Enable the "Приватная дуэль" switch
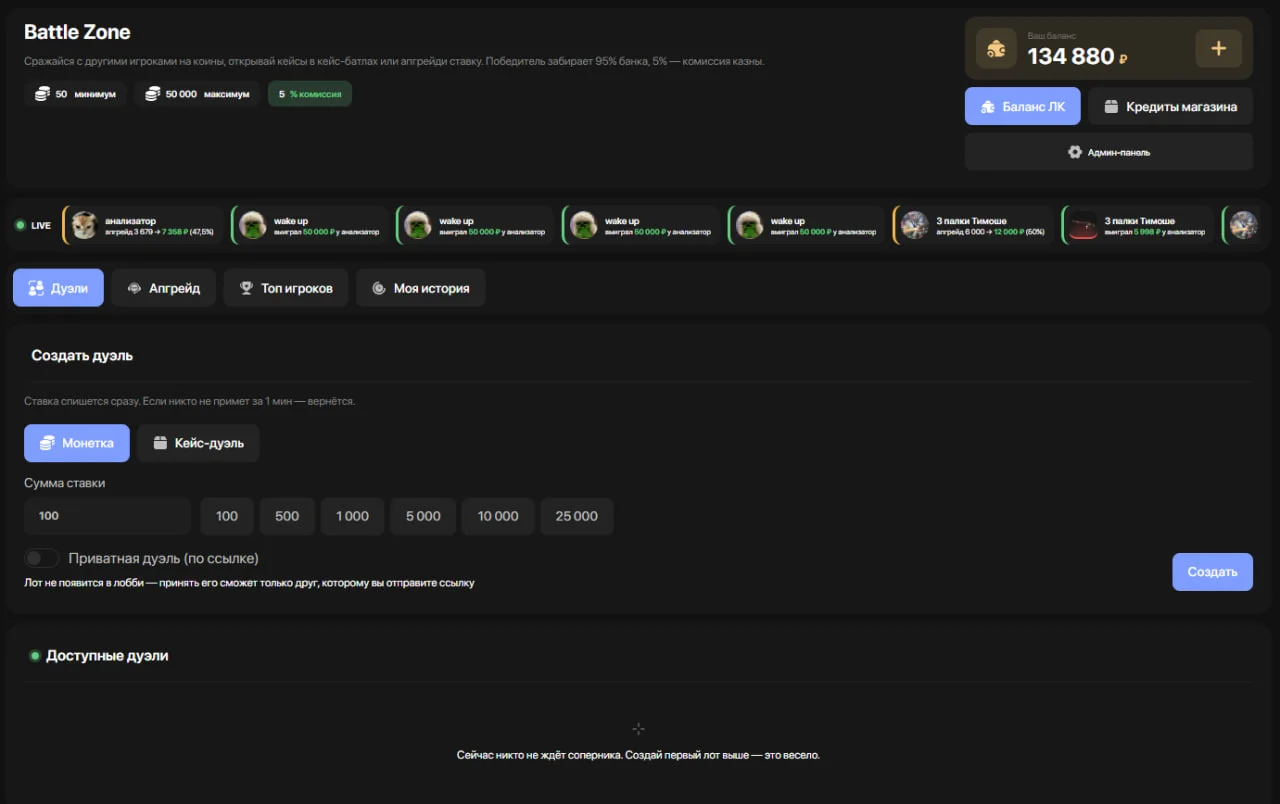Screen dimensions: 1280x804 [41, 558]
